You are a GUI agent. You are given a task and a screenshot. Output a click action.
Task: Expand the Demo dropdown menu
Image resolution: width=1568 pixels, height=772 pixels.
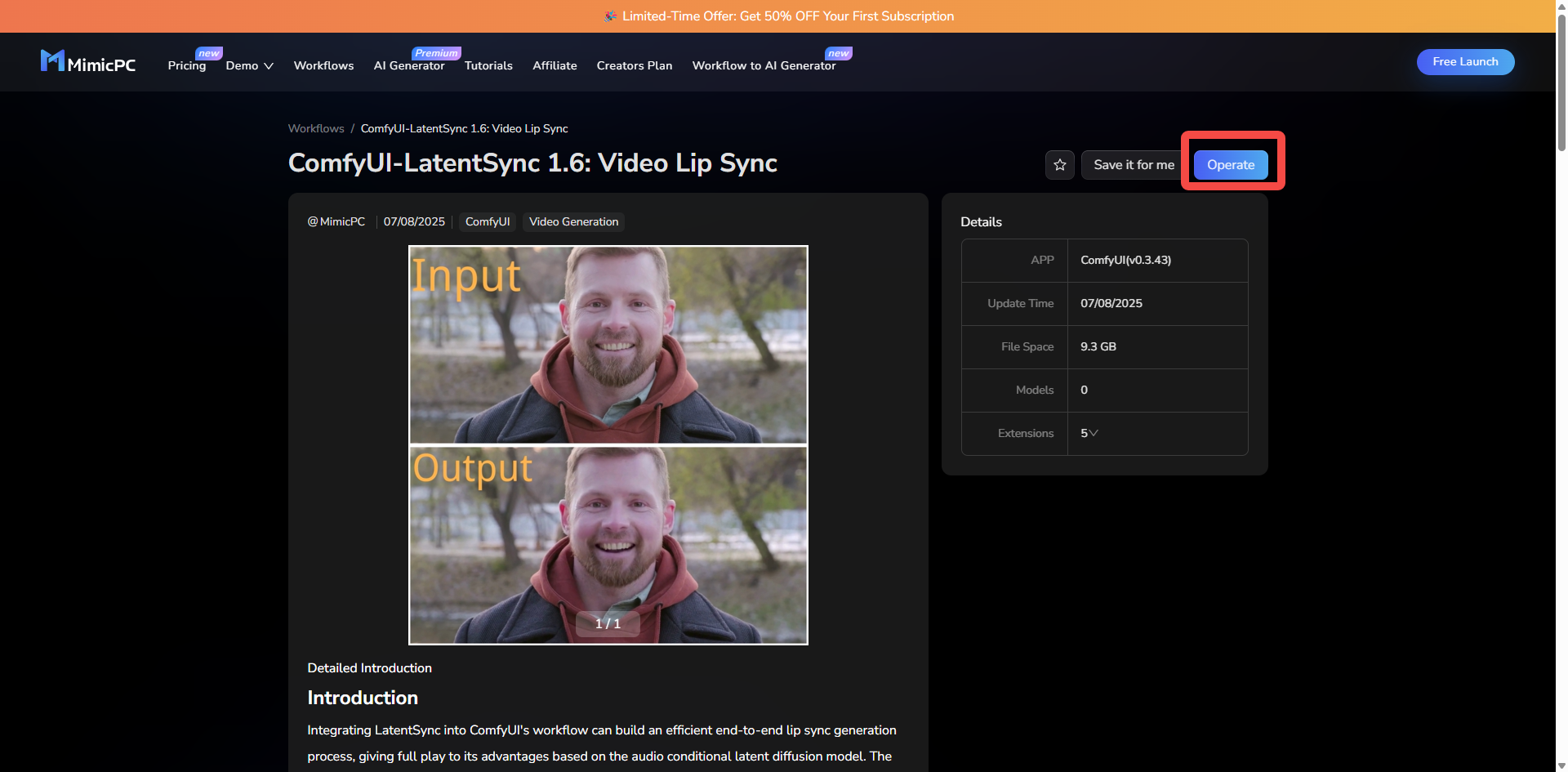pos(249,65)
